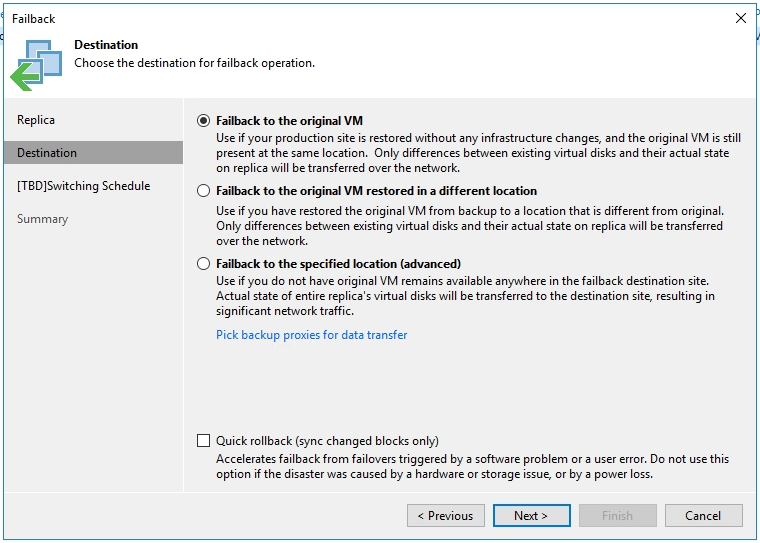760x543 pixels.
Task: Click the 'Choose the destination for failback operation' subtitle
Action: click(x=194, y=63)
